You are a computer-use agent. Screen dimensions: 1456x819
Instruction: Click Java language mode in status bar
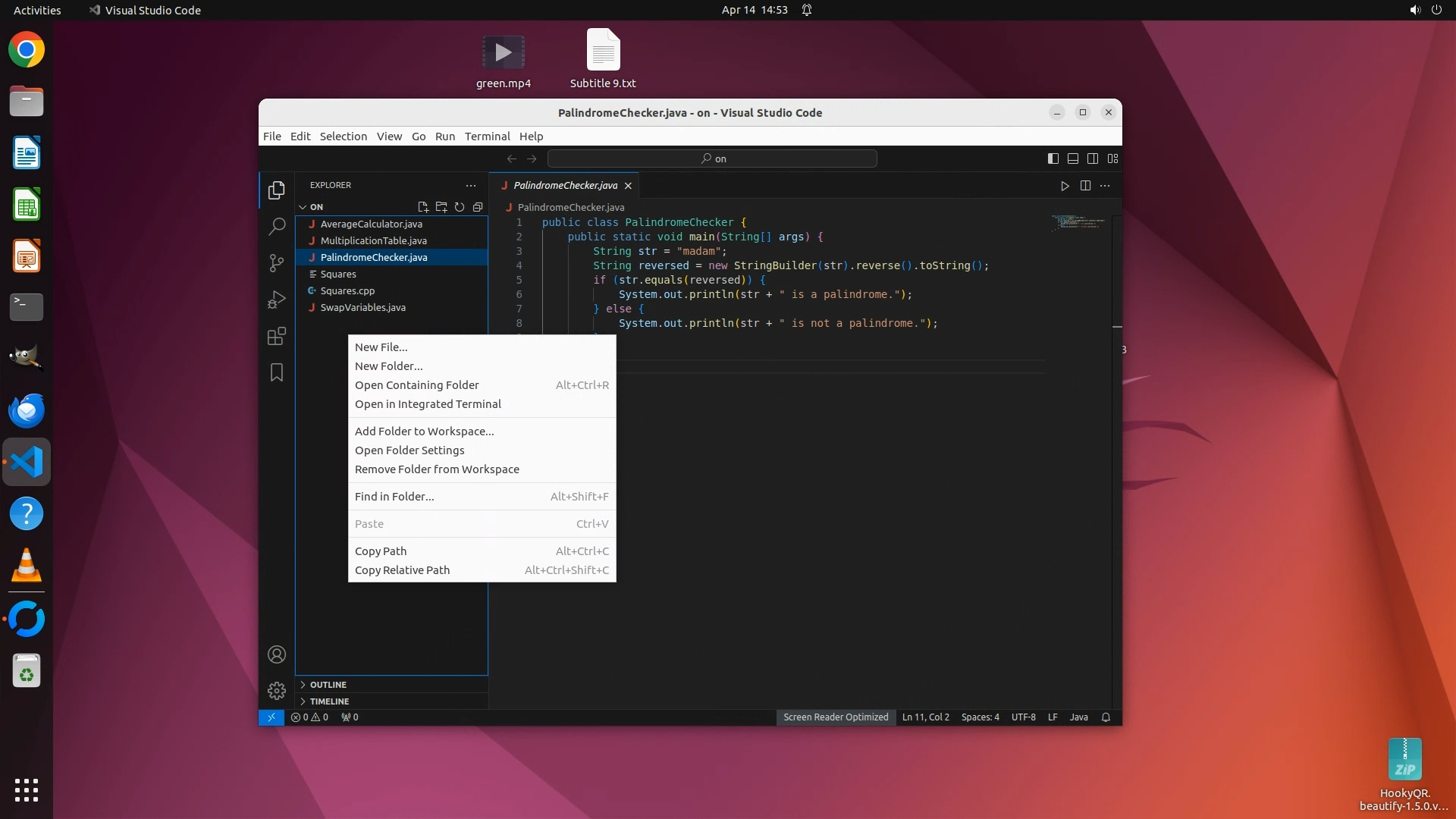1078,717
